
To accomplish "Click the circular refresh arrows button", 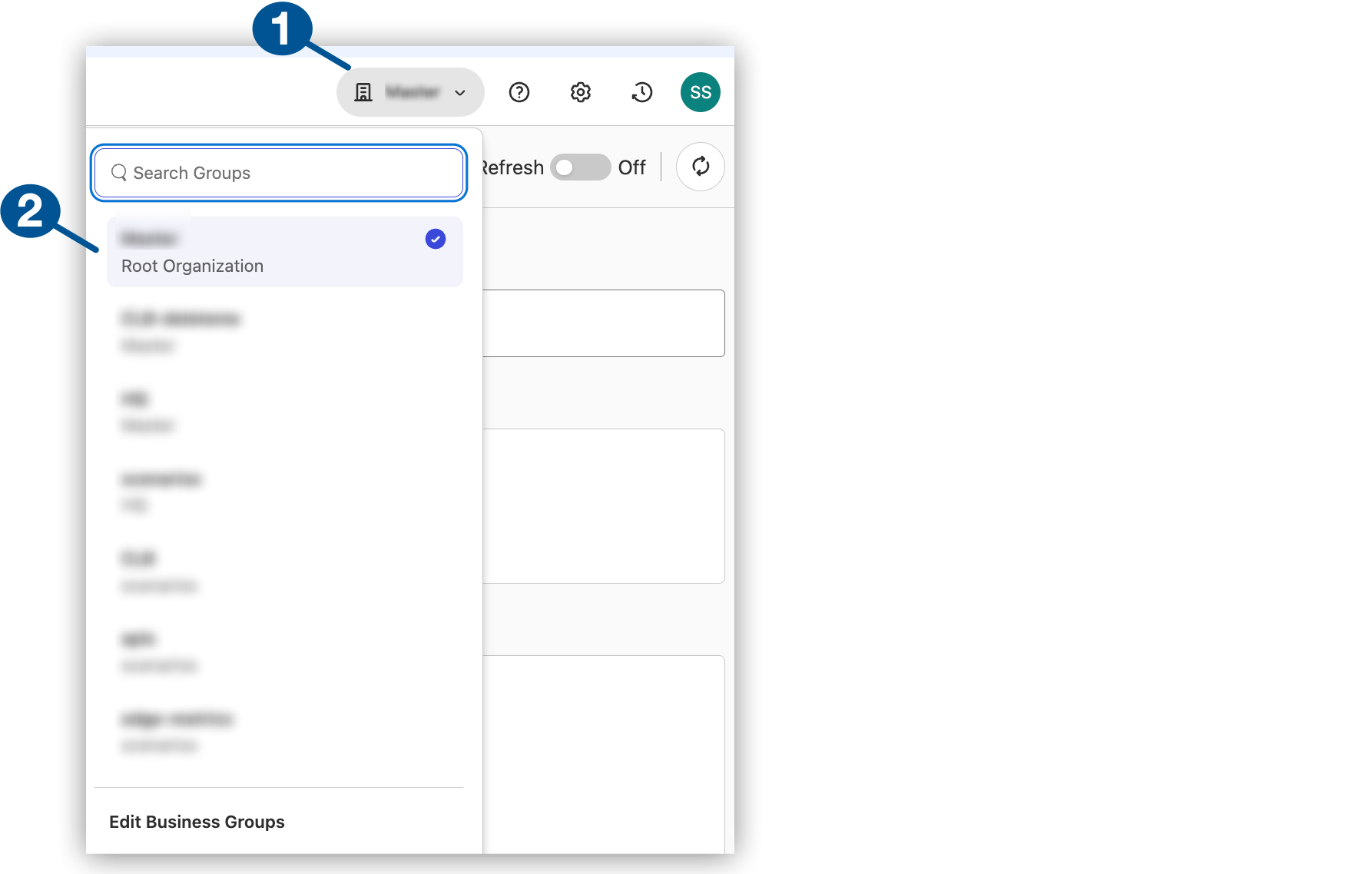I will [x=700, y=167].
